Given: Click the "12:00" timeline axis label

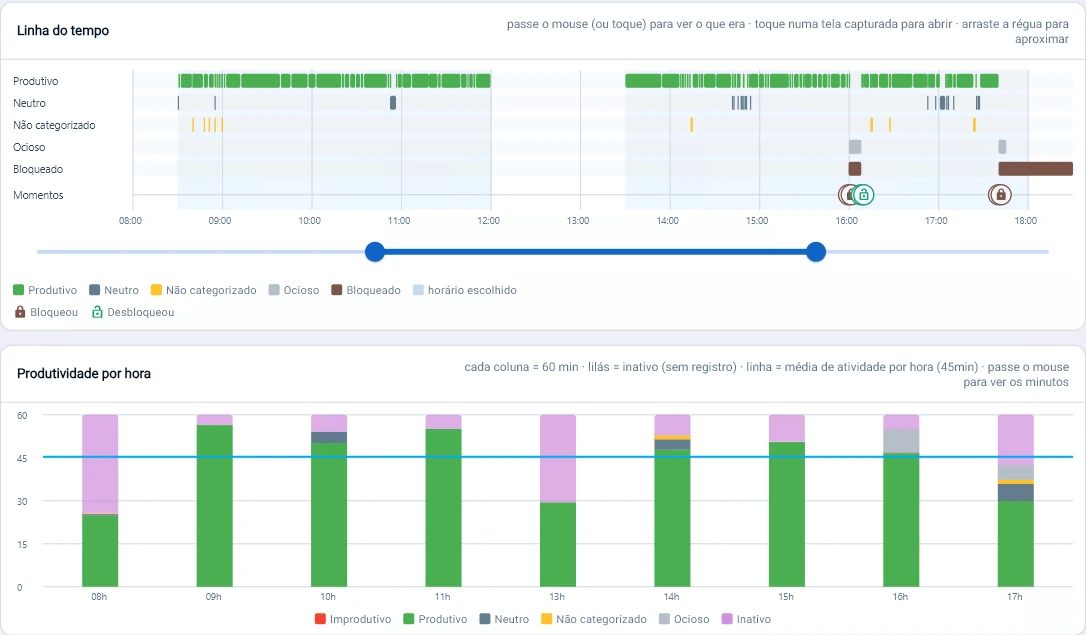Looking at the screenshot, I should click(x=488, y=221).
